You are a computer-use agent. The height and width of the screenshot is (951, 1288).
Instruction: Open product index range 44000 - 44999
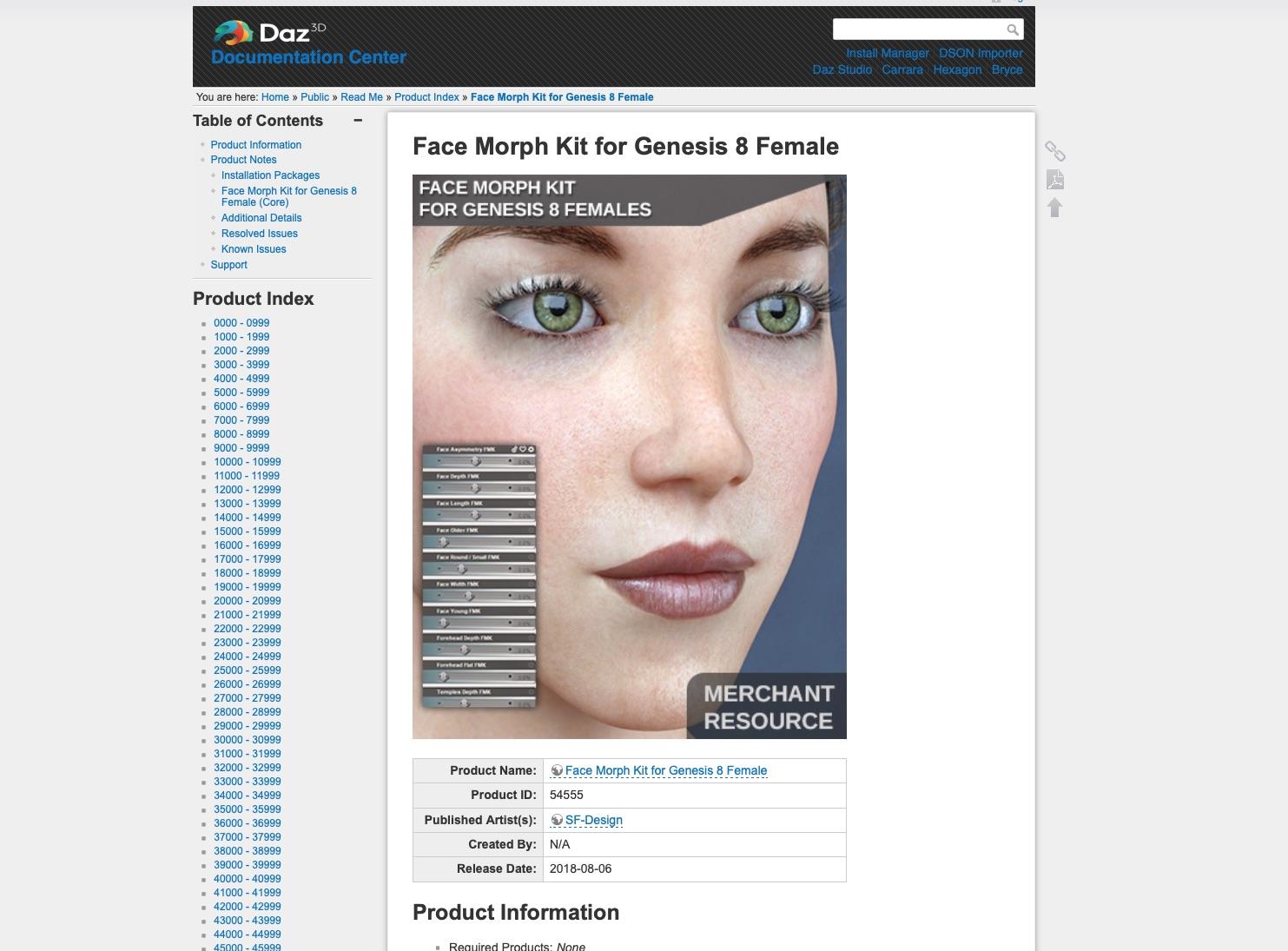(248, 934)
